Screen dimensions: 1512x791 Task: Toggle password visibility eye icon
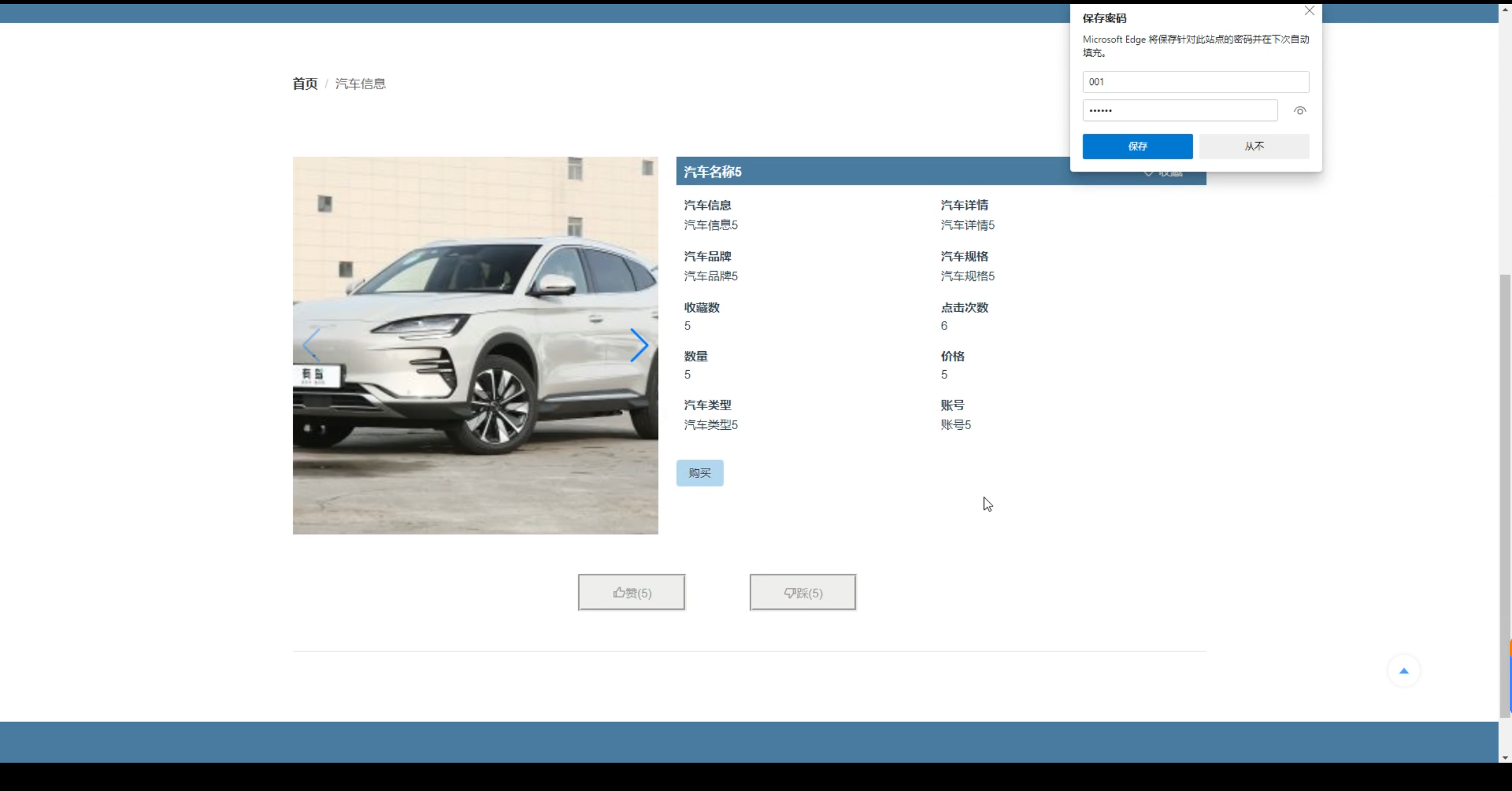tap(1299, 111)
